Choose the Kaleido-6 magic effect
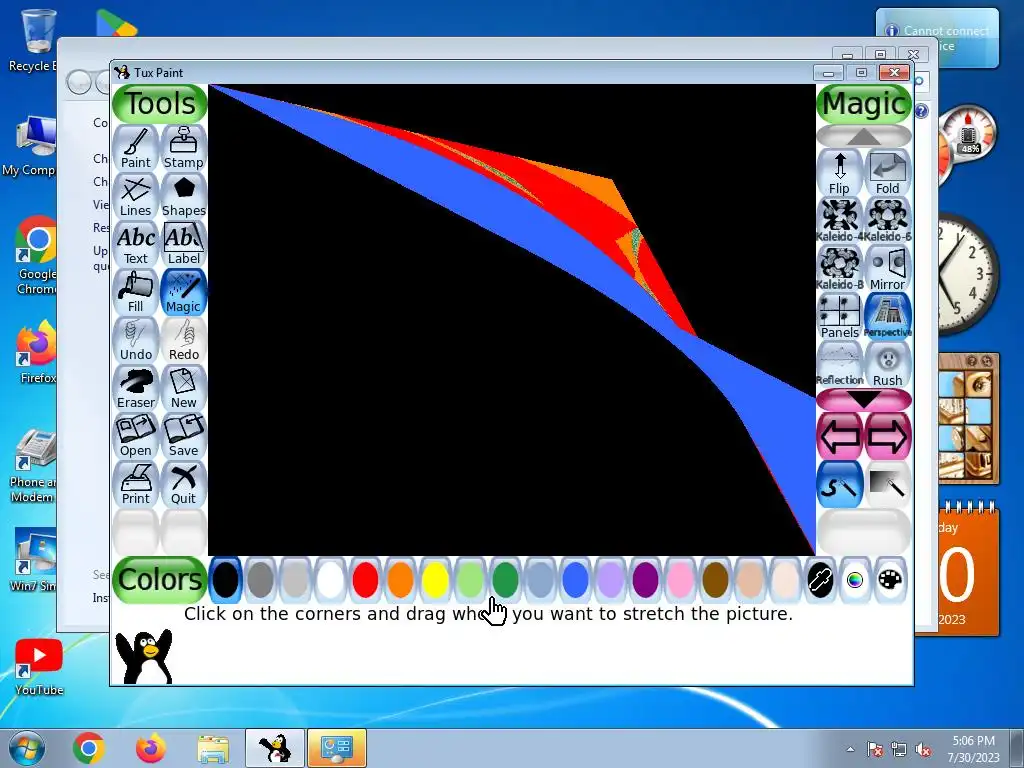 click(888, 220)
